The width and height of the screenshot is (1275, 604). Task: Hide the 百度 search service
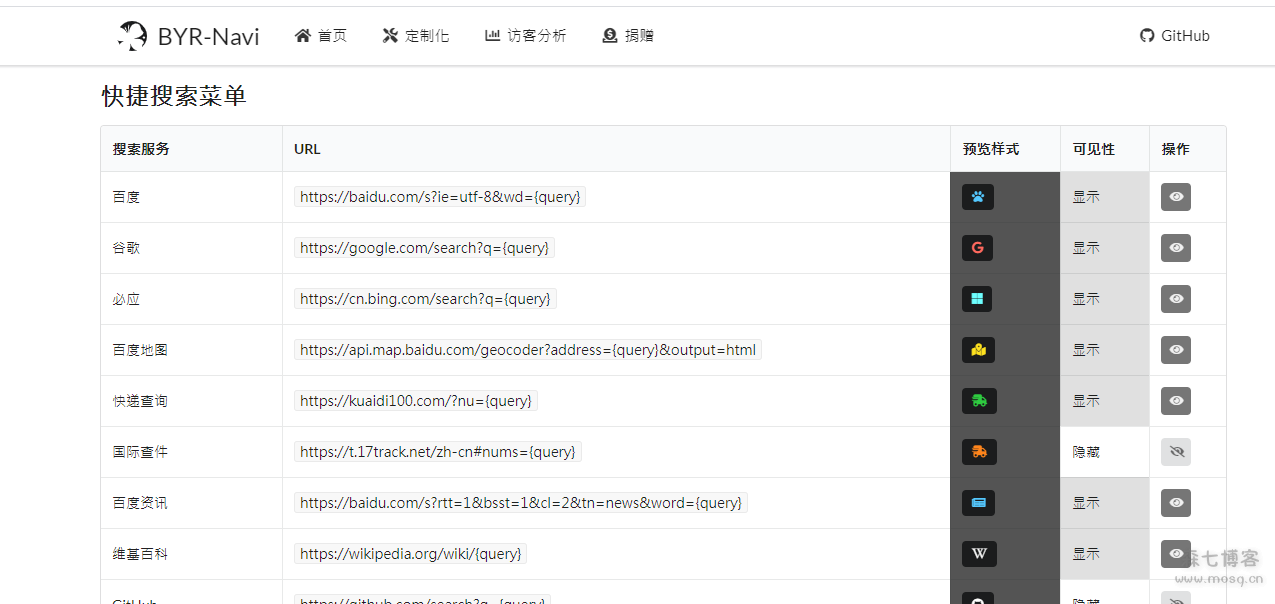point(1176,197)
